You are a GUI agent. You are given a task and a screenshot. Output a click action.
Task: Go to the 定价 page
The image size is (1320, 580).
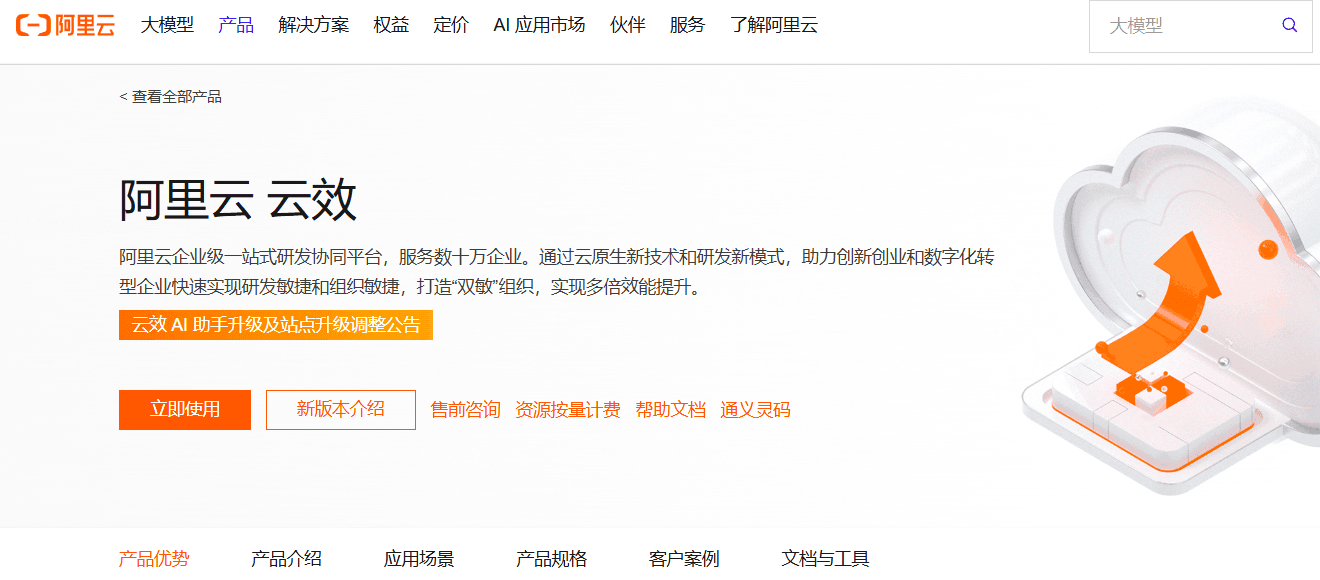click(x=451, y=25)
